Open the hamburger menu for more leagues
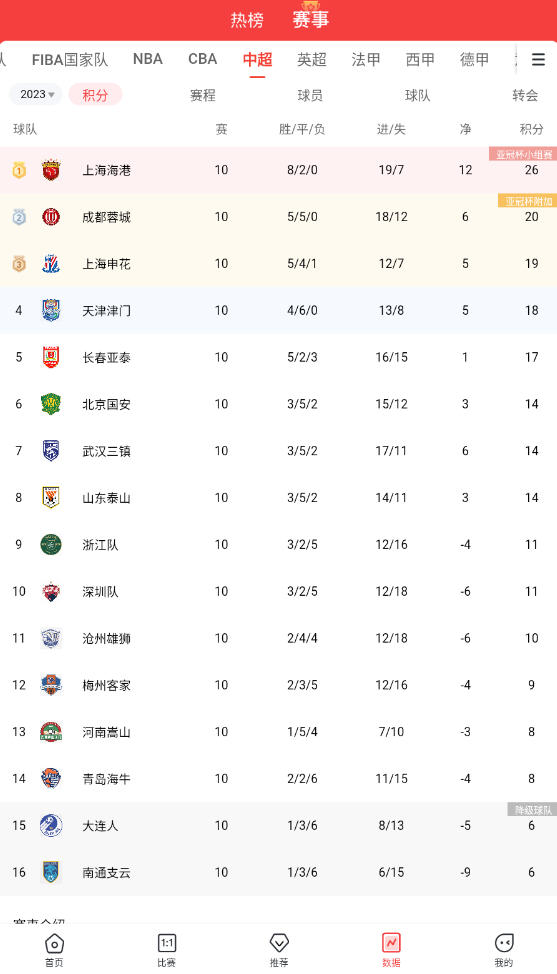The image size is (557, 974). pos(538,60)
